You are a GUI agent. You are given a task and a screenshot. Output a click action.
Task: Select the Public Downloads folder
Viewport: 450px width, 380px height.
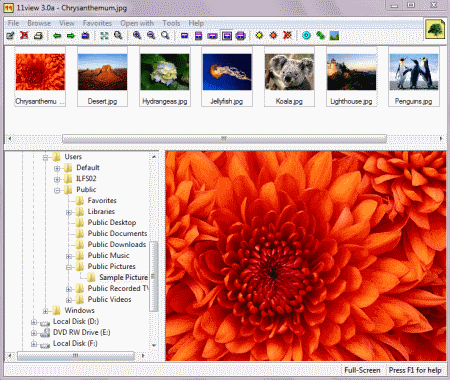(x=117, y=244)
